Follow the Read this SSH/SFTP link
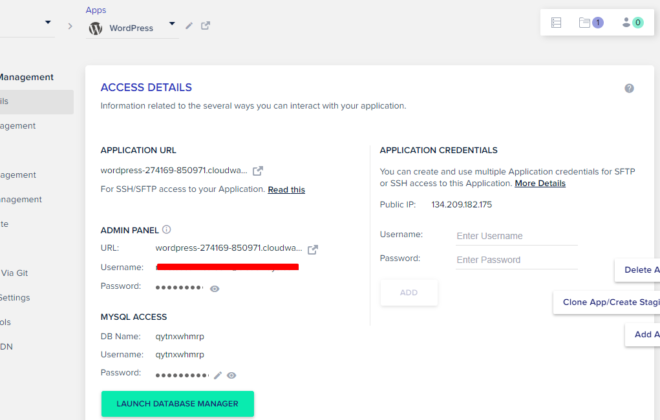The image size is (660, 420). (286, 190)
